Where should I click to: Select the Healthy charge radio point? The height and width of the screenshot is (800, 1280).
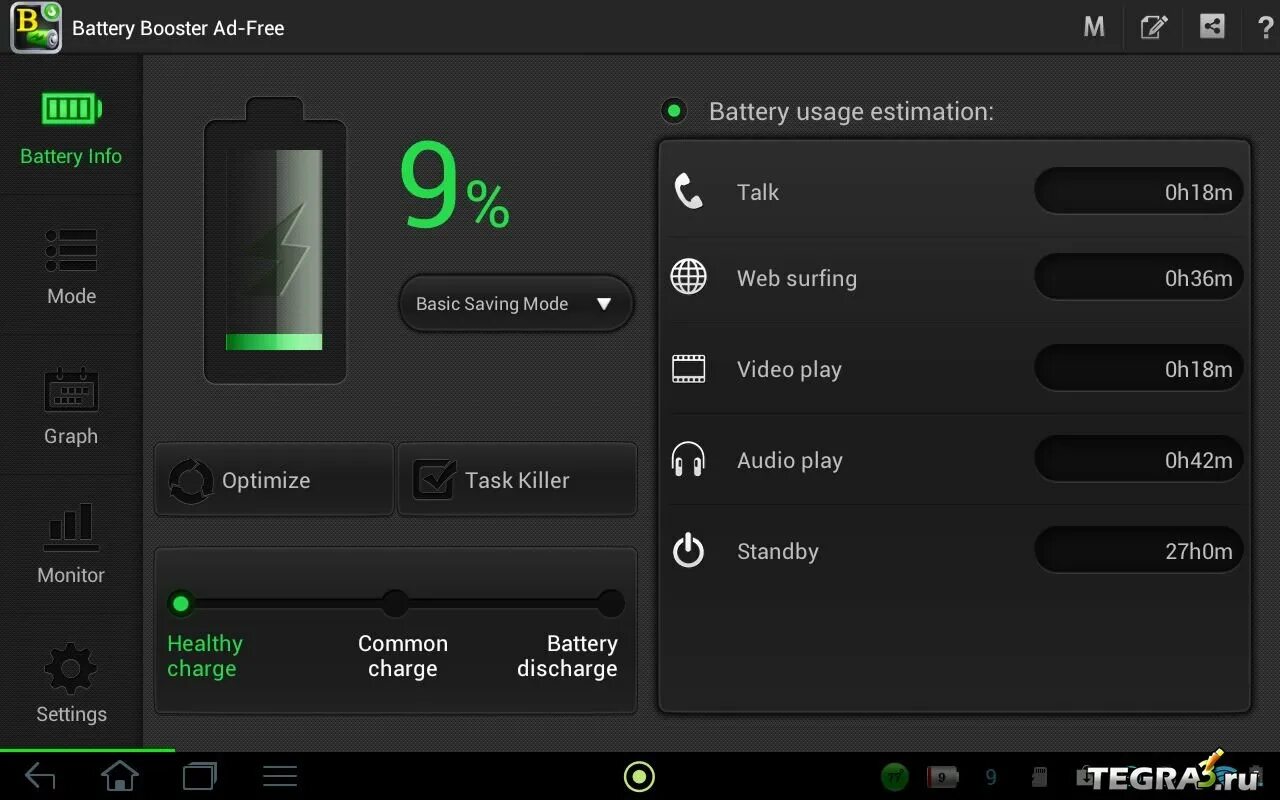(181, 603)
